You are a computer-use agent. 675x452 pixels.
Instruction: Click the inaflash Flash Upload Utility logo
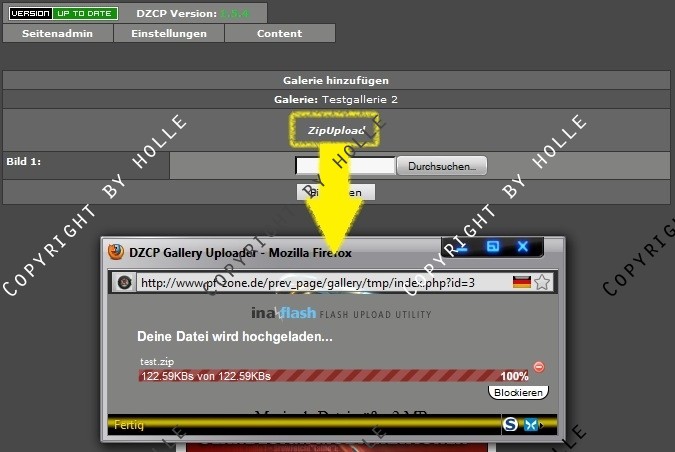[341, 313]
